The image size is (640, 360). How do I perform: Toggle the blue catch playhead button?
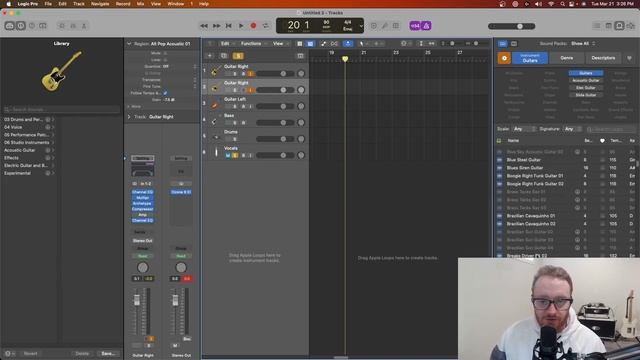348,43
